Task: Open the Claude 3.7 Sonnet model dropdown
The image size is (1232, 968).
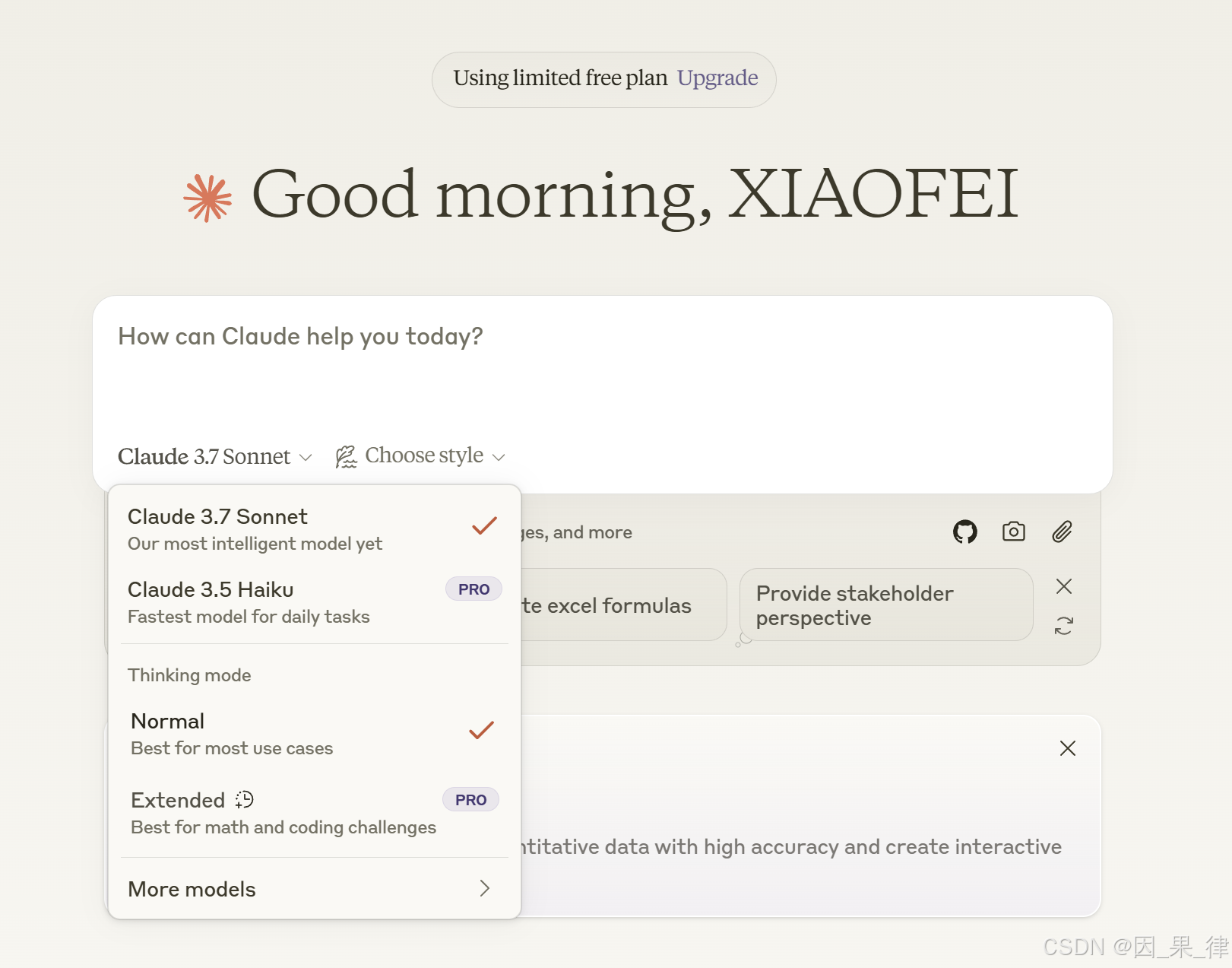Action: click(214, 456)
